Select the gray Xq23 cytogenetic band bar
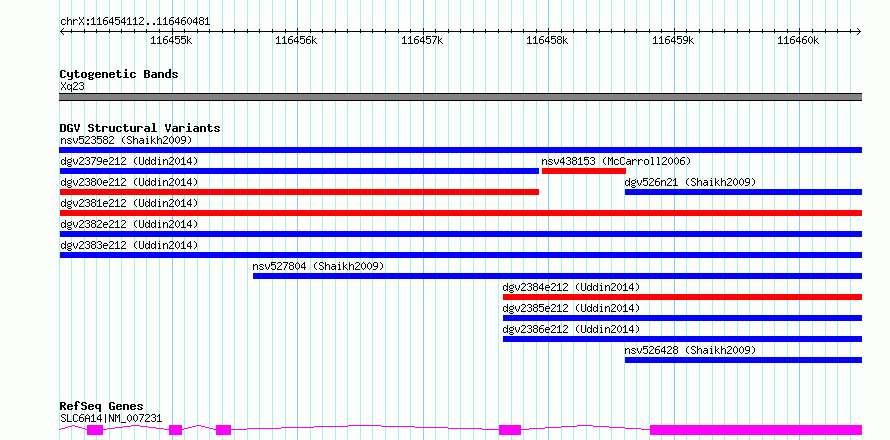 [x=461, y=97]
